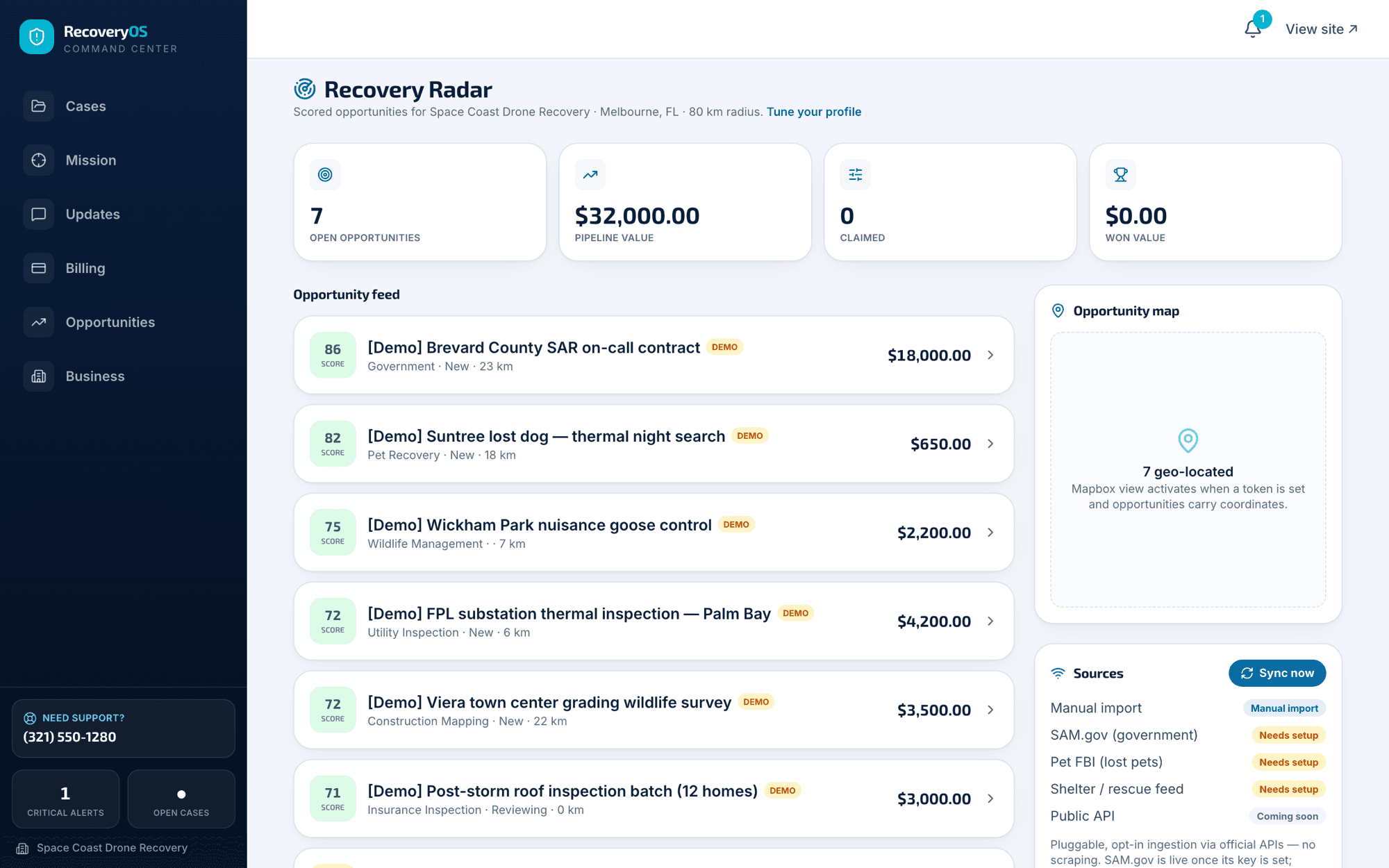Click the Cases folder icon in sidebar
The image size is (1389, 868).
39,106
